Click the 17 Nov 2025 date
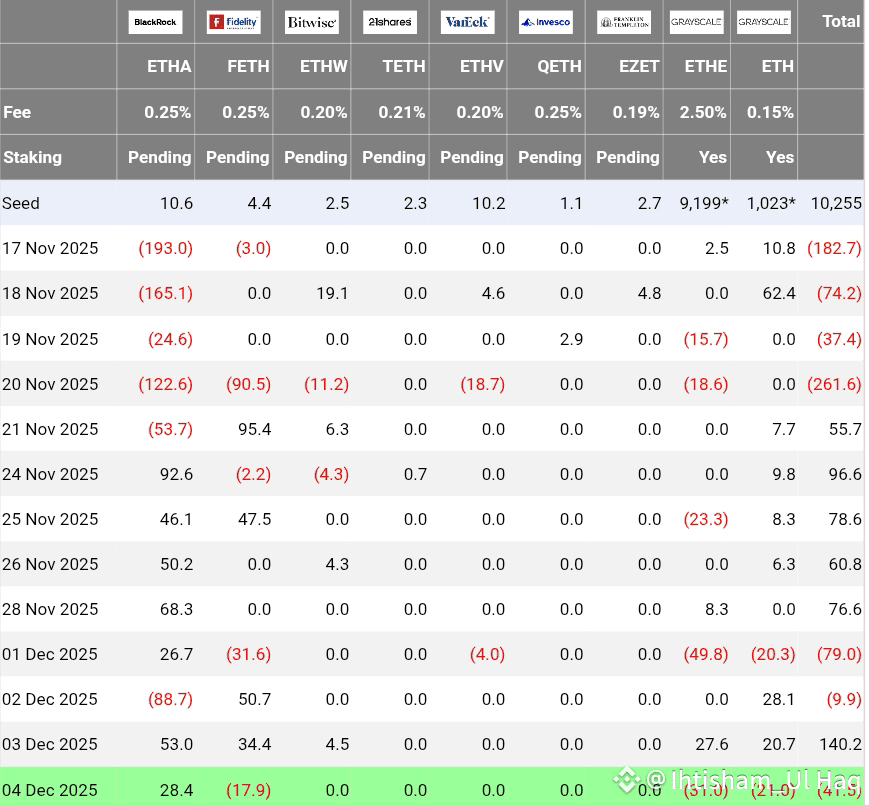Image resolution: width=869 pixels, height=805 pixels. pyautogui.click(x=50, y=248)
